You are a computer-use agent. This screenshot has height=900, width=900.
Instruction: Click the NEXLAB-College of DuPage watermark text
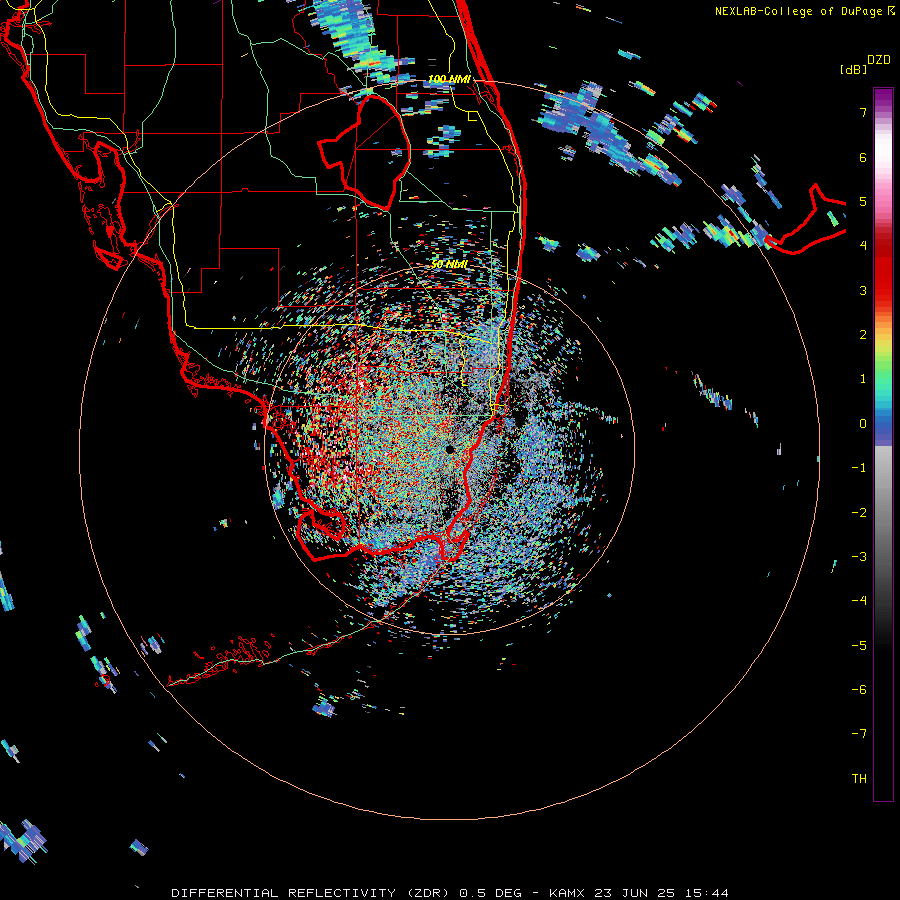tap(804, 11)
